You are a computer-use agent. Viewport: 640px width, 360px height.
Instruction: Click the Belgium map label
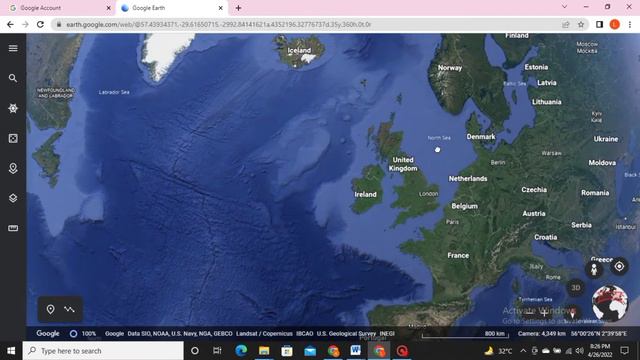point(464,206)
